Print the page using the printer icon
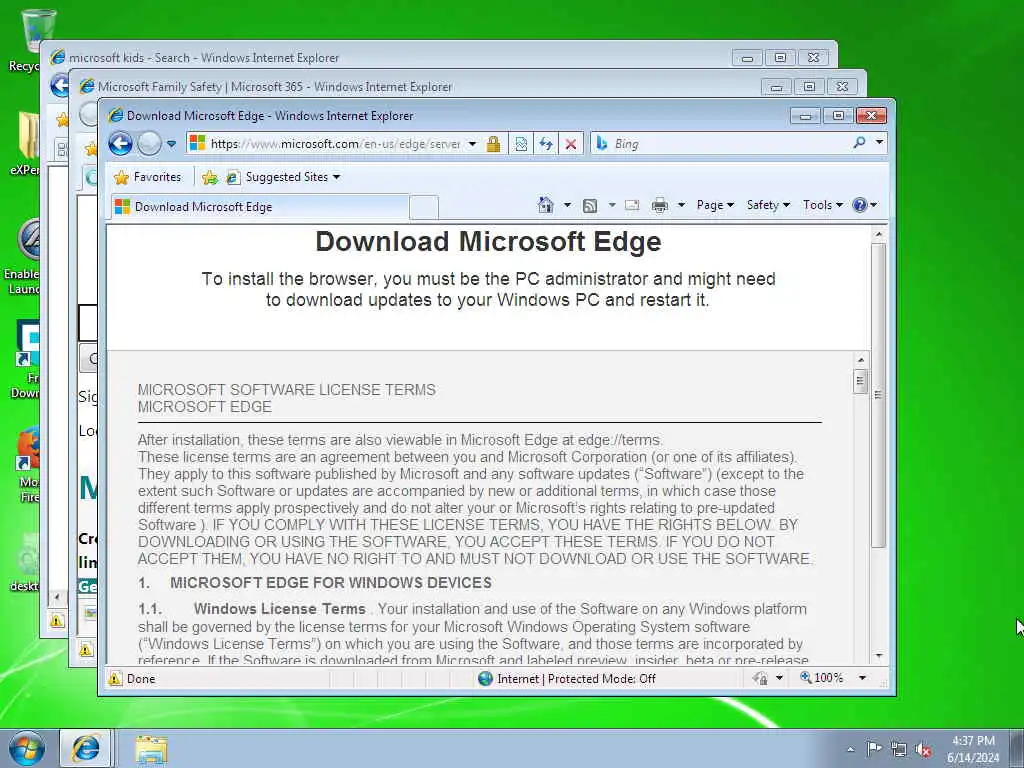Viewport: 1024px width, 768px height. coord(660,206)
